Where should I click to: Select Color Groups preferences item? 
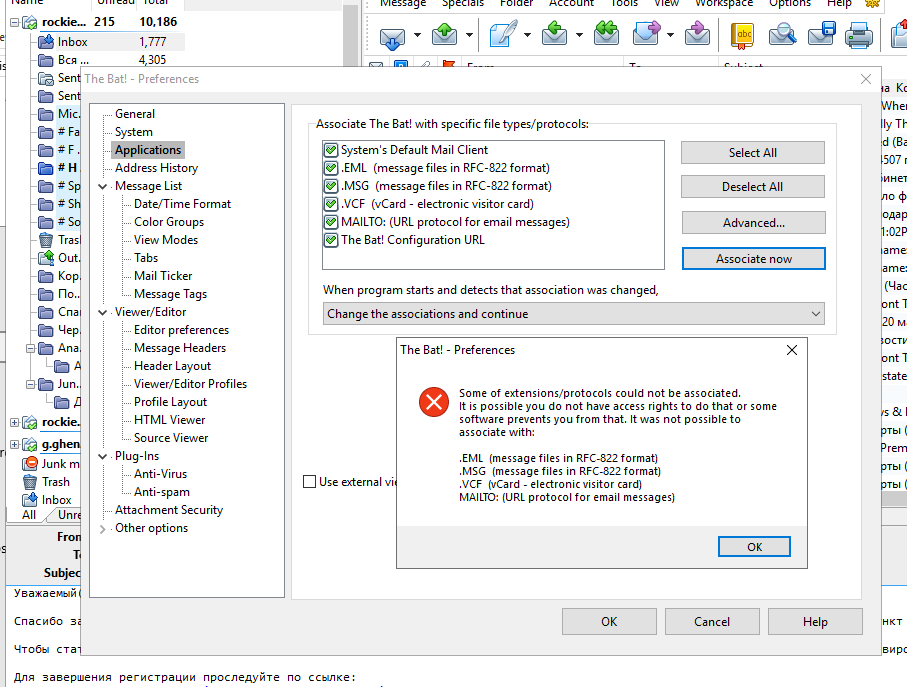169,222
